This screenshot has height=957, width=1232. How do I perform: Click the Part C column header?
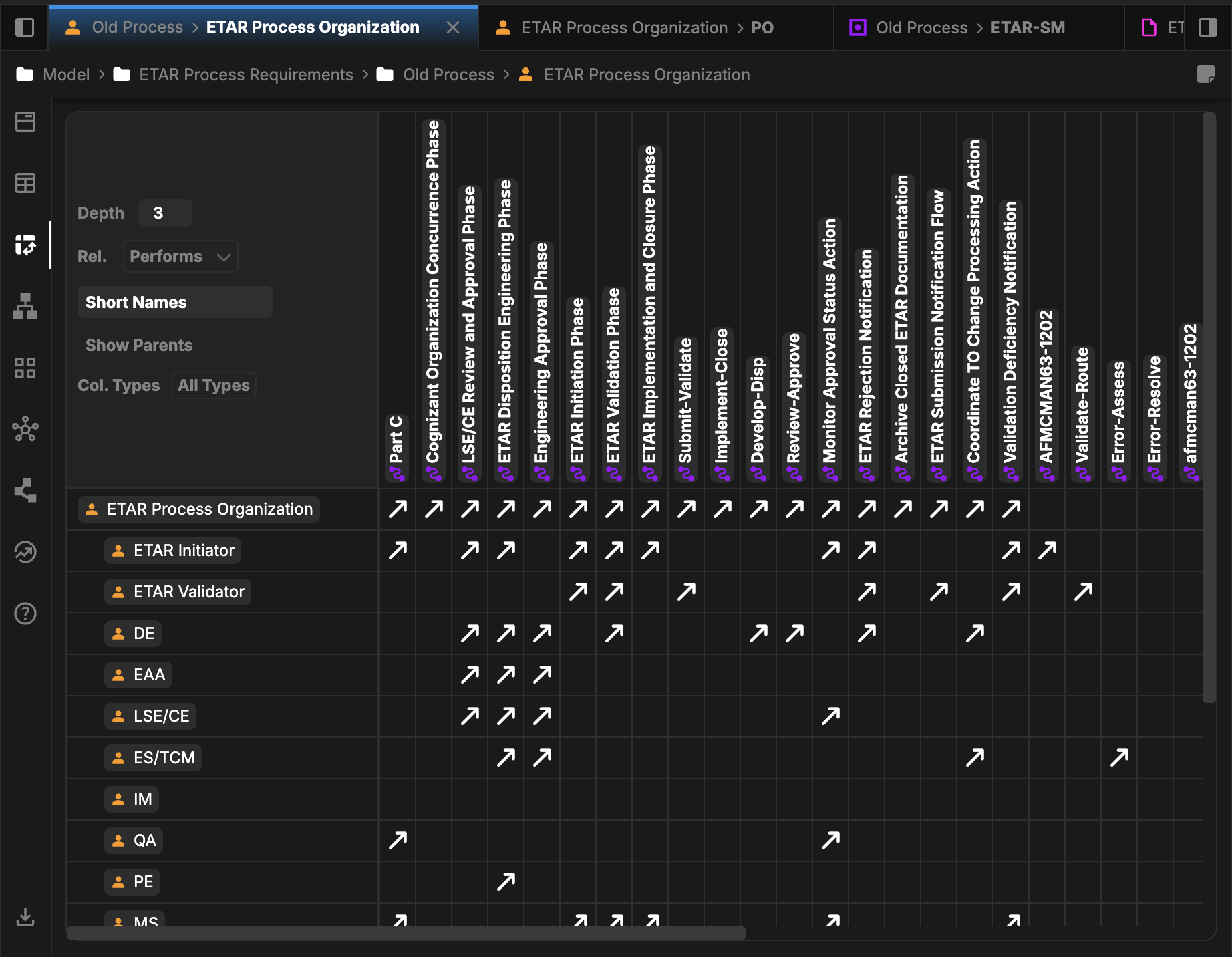pyautogui.click(x=398, y=448)
